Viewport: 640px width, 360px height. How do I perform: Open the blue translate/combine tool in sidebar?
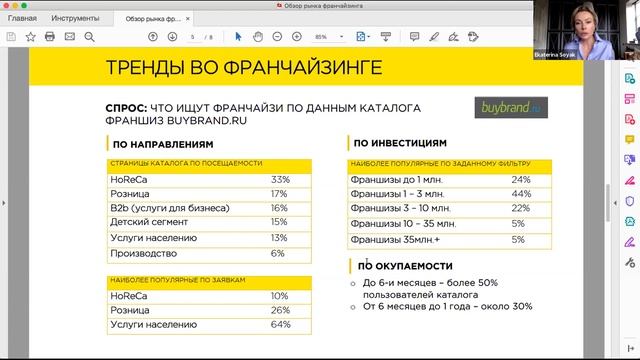[x=630, y=160]
